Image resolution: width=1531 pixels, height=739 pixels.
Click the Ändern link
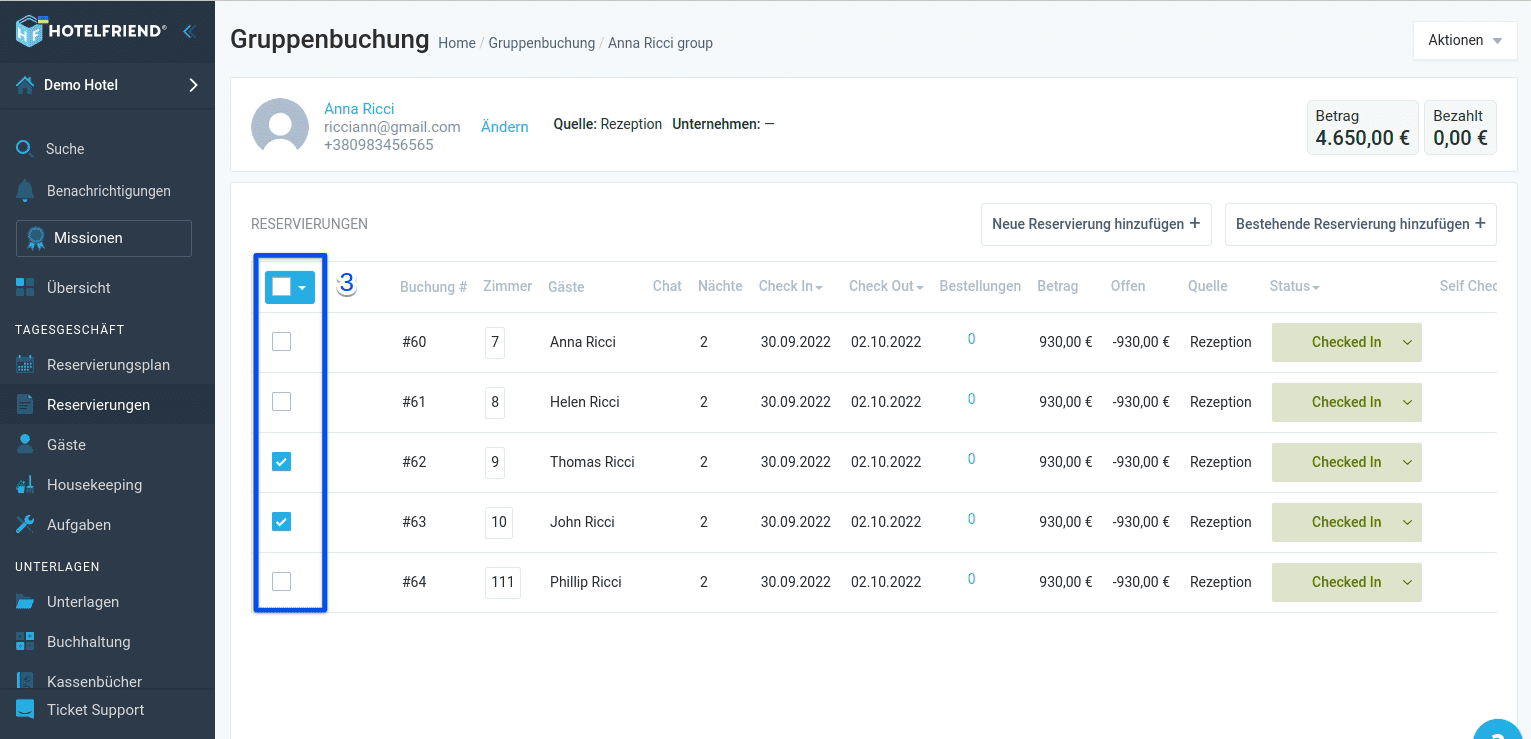tap(505, 127)
